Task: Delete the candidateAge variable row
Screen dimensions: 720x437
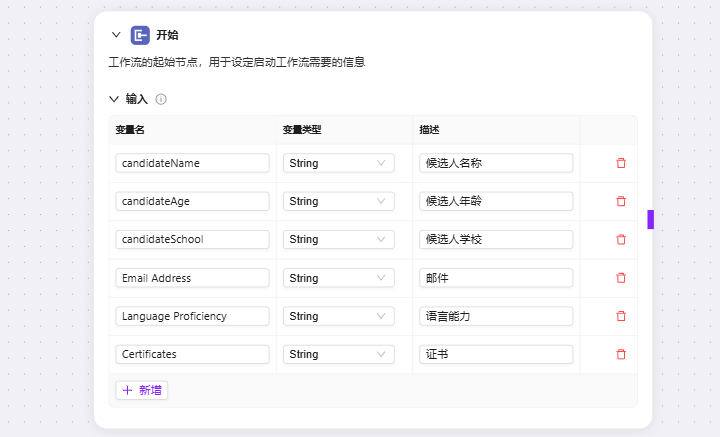Action: [x=621, y=201]
